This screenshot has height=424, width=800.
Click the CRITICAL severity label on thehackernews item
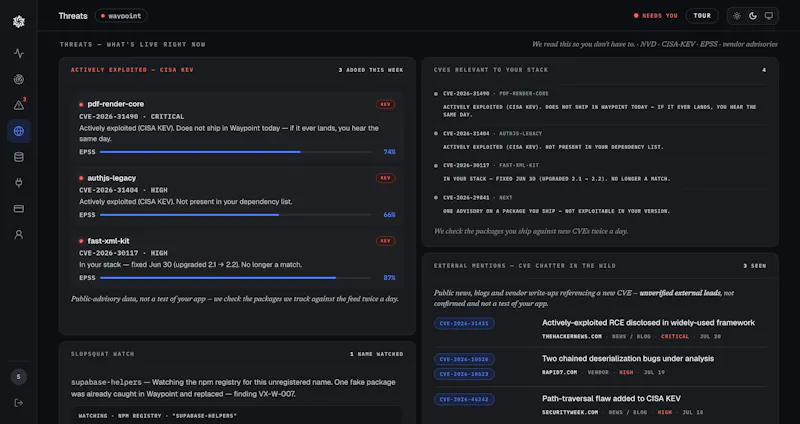(x=675, y=337)
